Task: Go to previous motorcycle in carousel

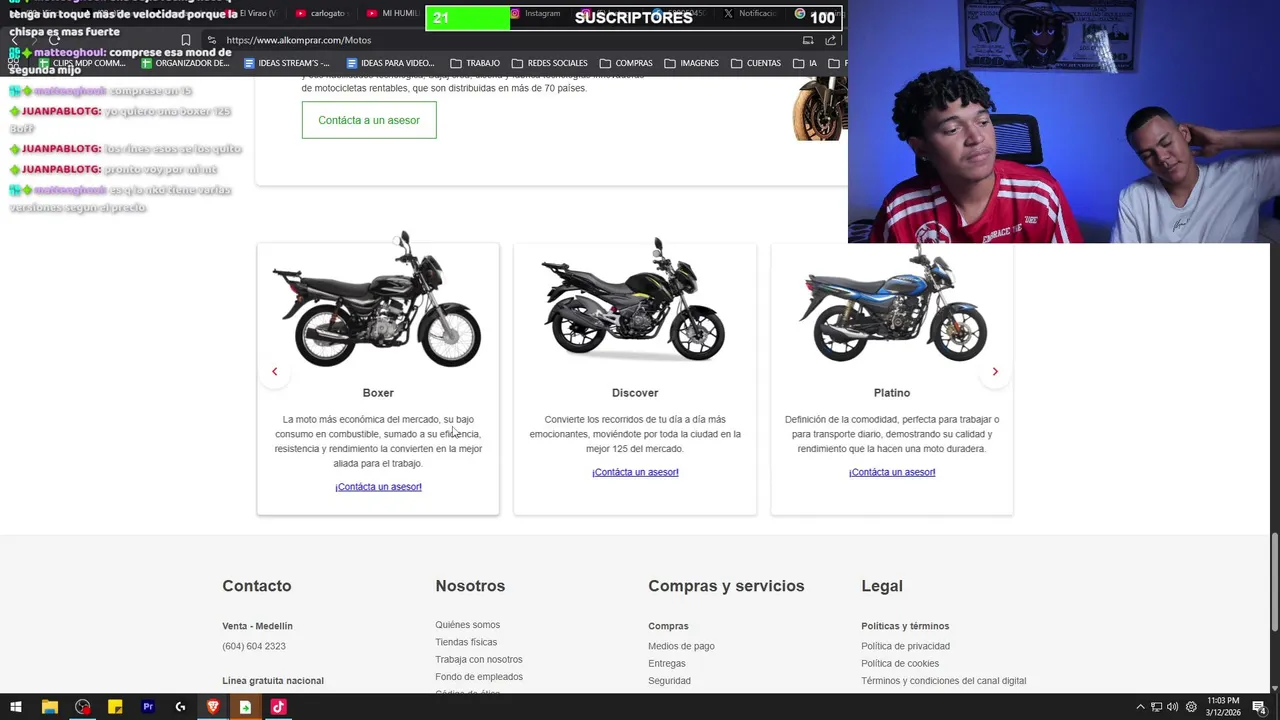Action: (x=274, y=372)
